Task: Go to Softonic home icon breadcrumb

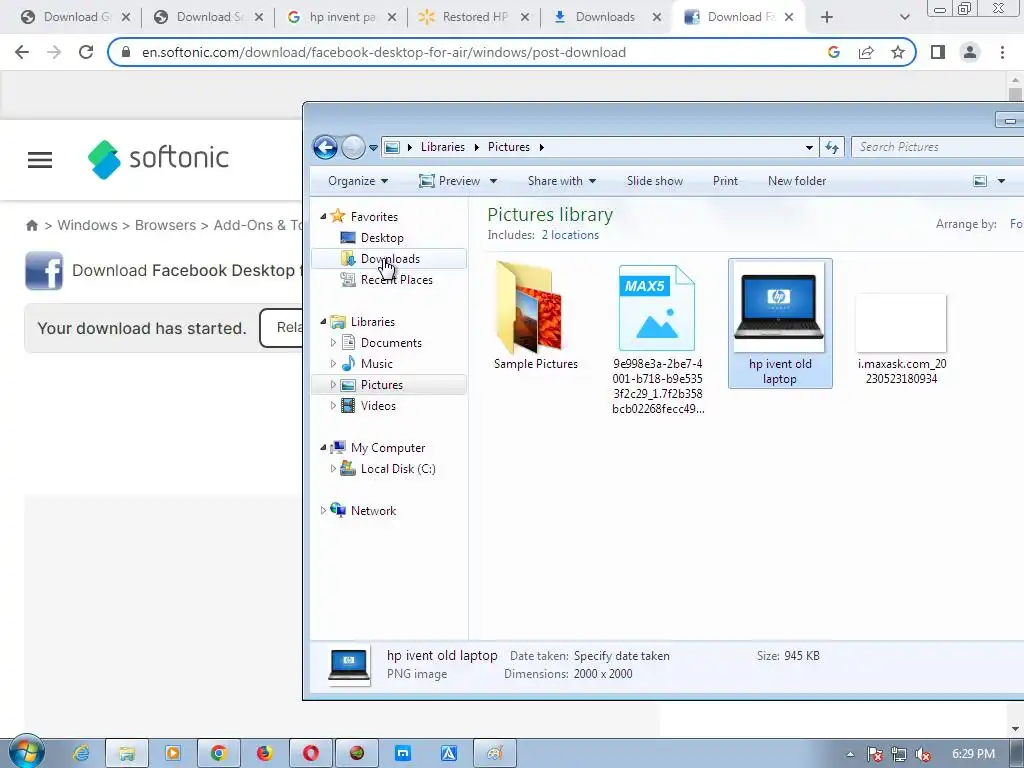Action: 31,225
